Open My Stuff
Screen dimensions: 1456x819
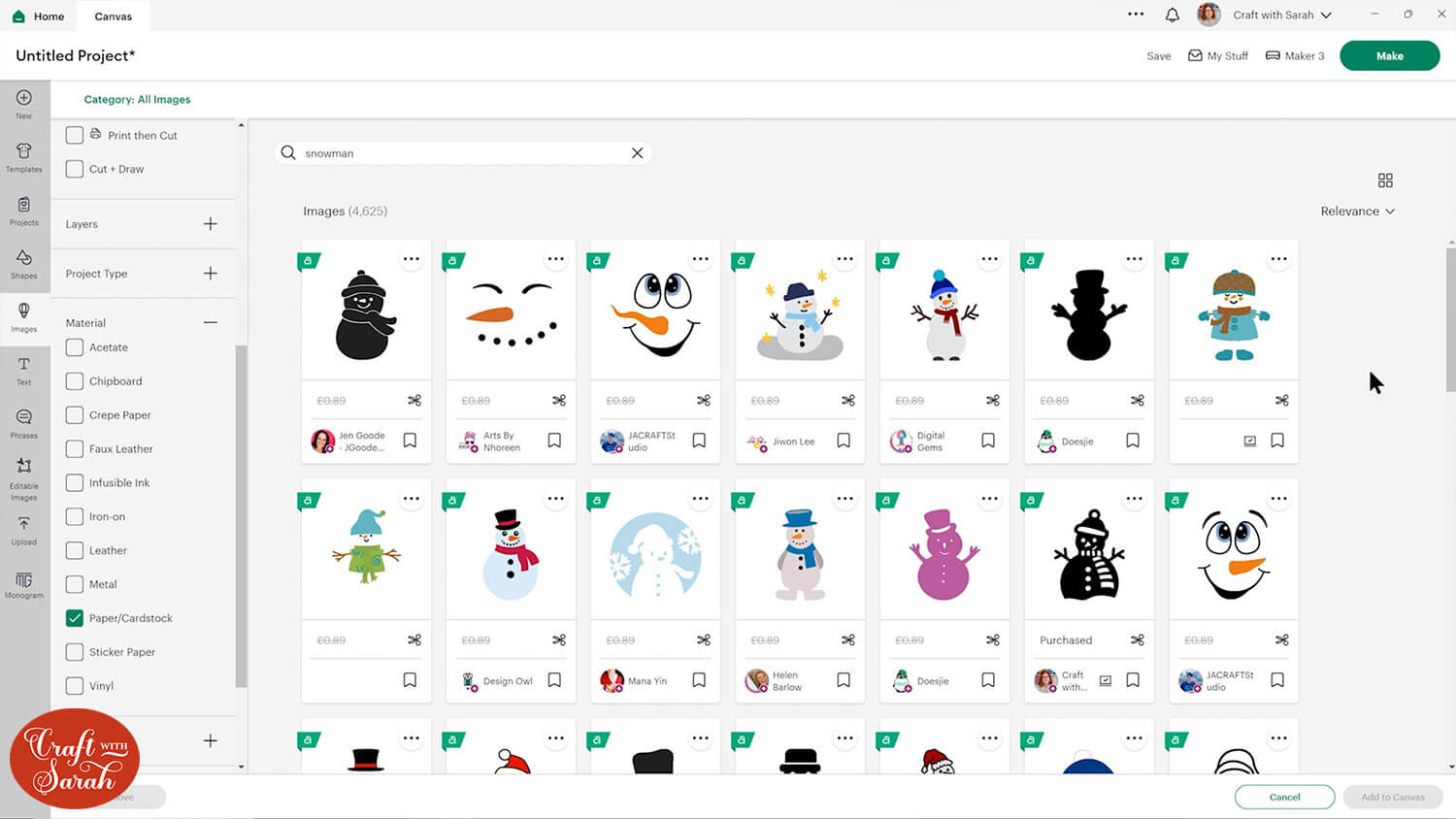[1218, 55]
